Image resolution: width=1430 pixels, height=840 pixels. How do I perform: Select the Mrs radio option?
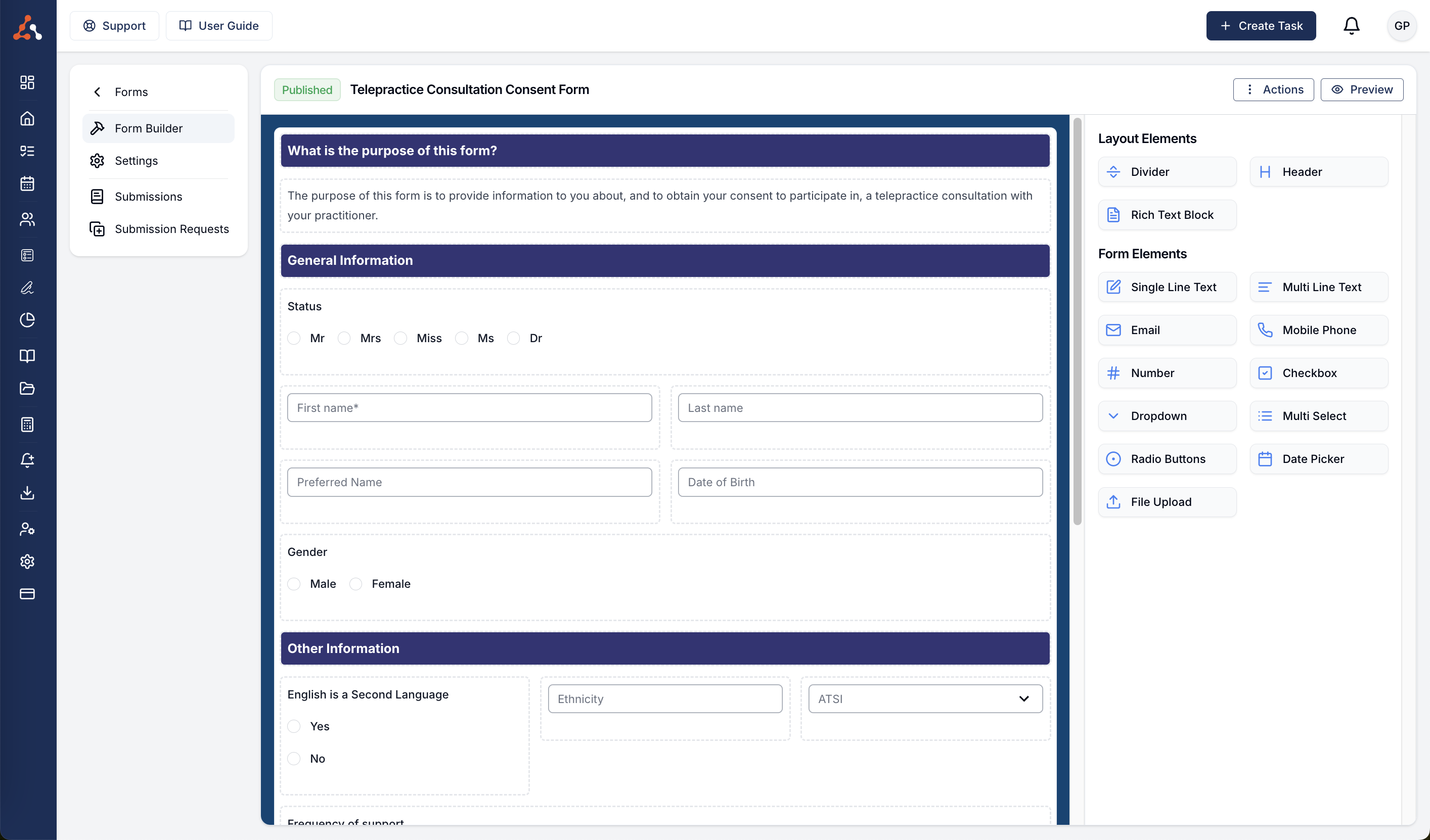(344, 339)
